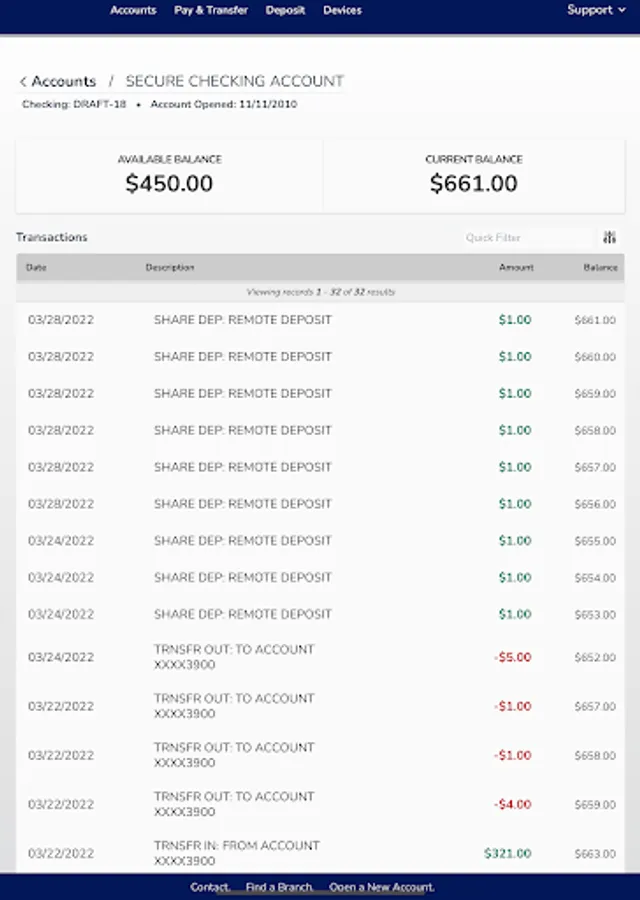Sort by the Balance column header

[600, 268]
